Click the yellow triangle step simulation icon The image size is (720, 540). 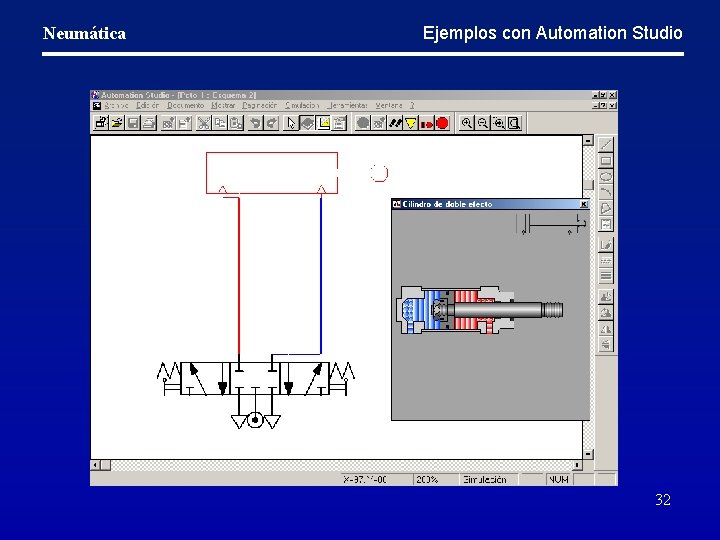411,123
